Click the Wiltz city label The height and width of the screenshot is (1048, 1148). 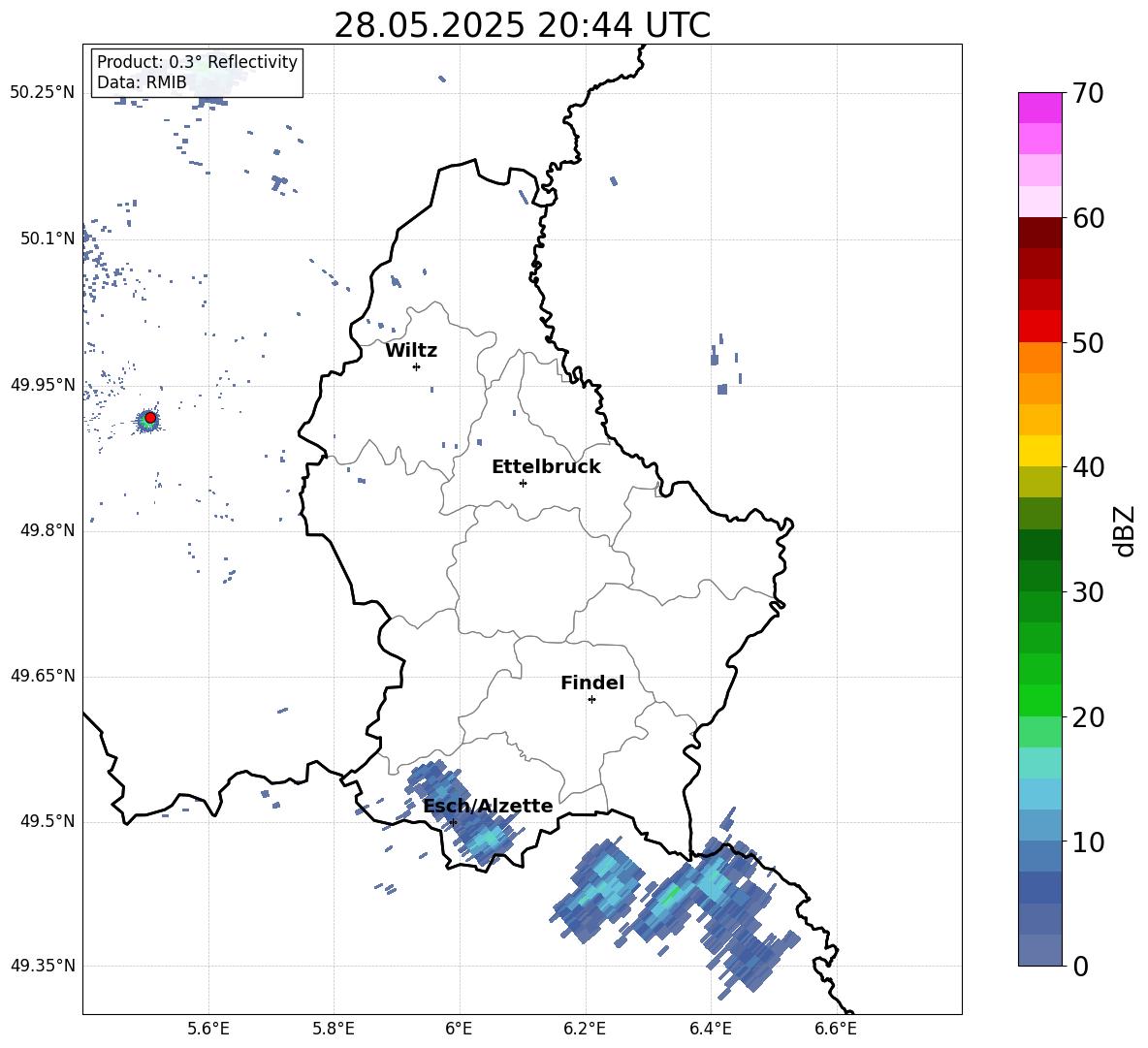coord(411,351)
